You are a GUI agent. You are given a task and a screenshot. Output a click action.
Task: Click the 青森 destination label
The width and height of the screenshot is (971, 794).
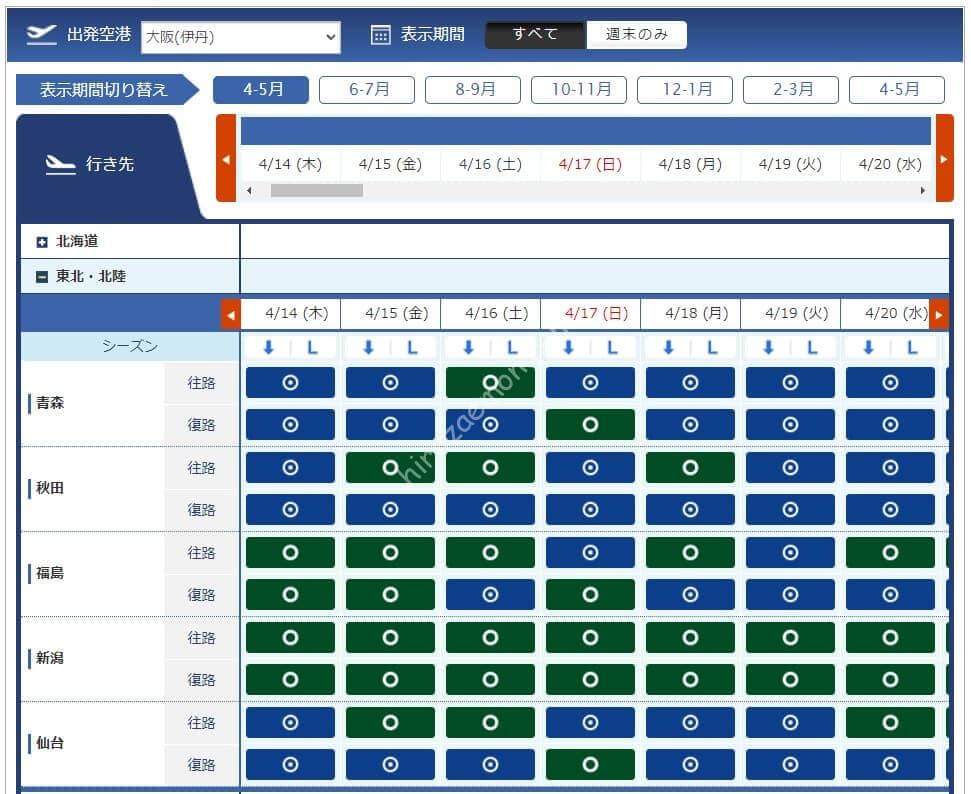(50, 403)
